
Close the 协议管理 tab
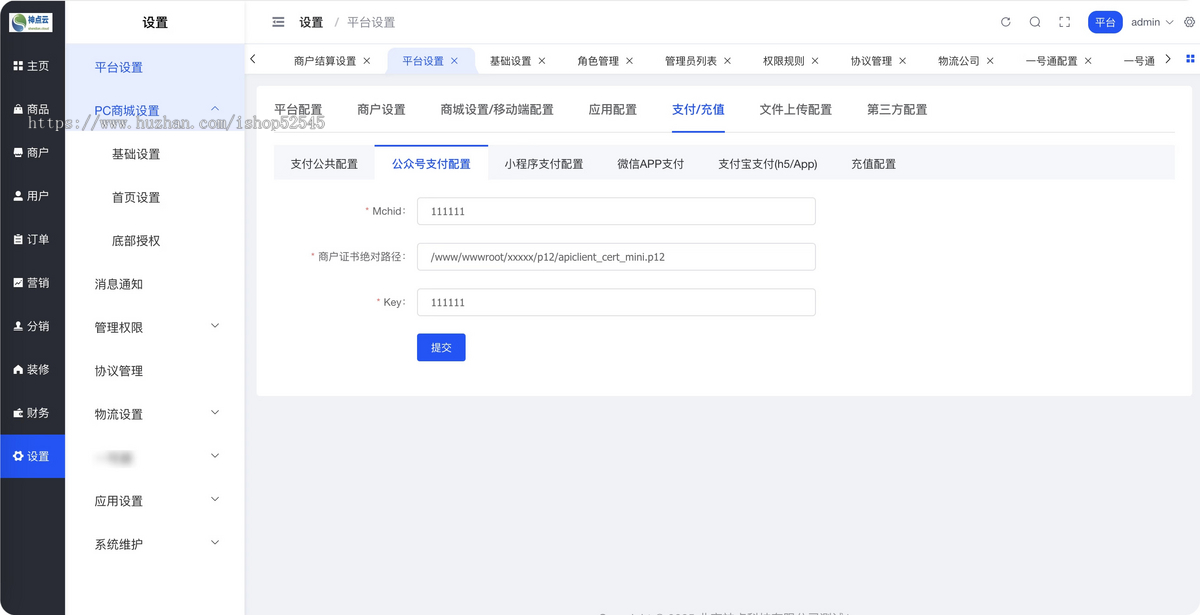tap(902, 61)
